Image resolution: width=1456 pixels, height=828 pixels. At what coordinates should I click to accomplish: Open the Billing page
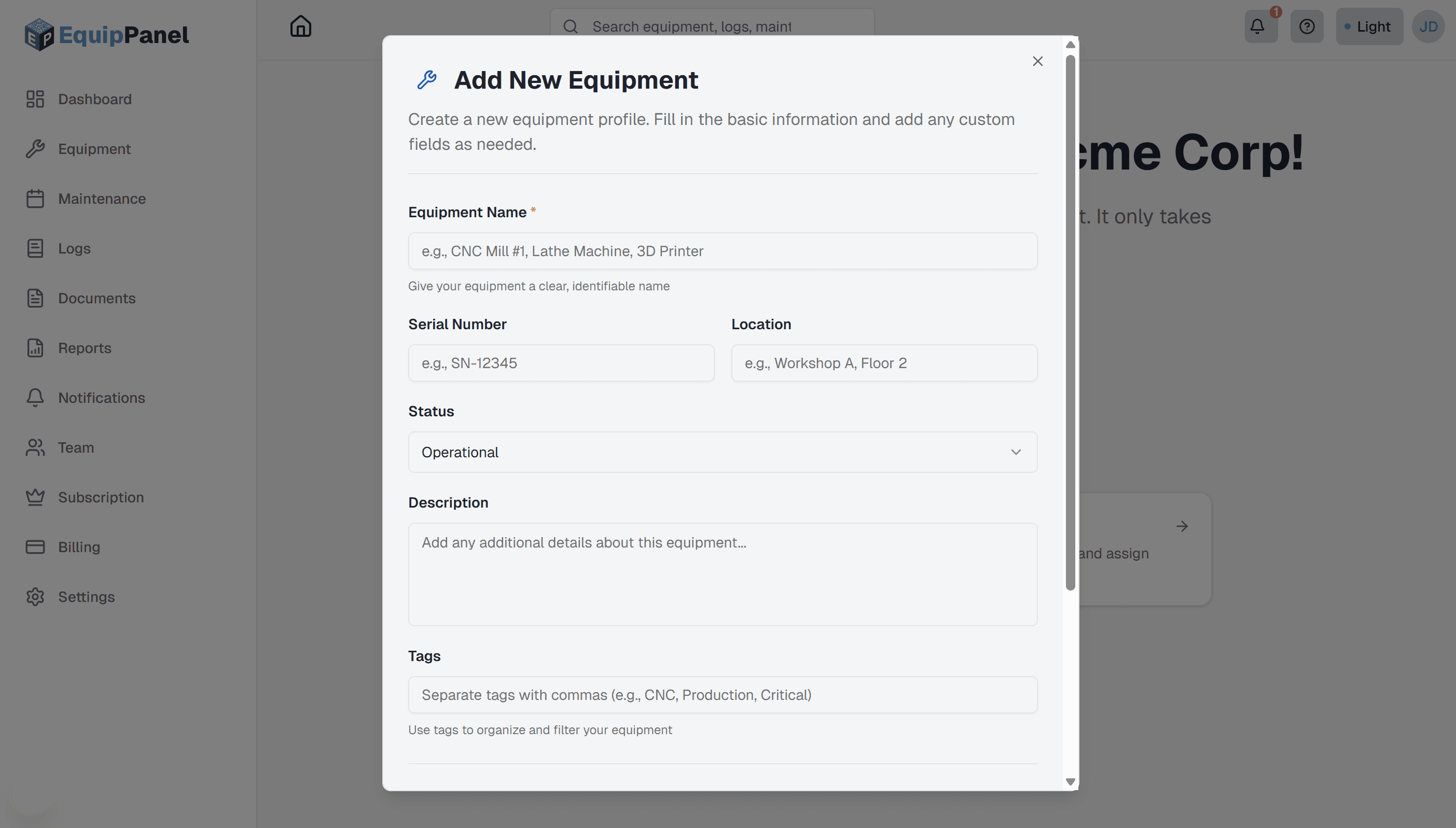point(79,546)
